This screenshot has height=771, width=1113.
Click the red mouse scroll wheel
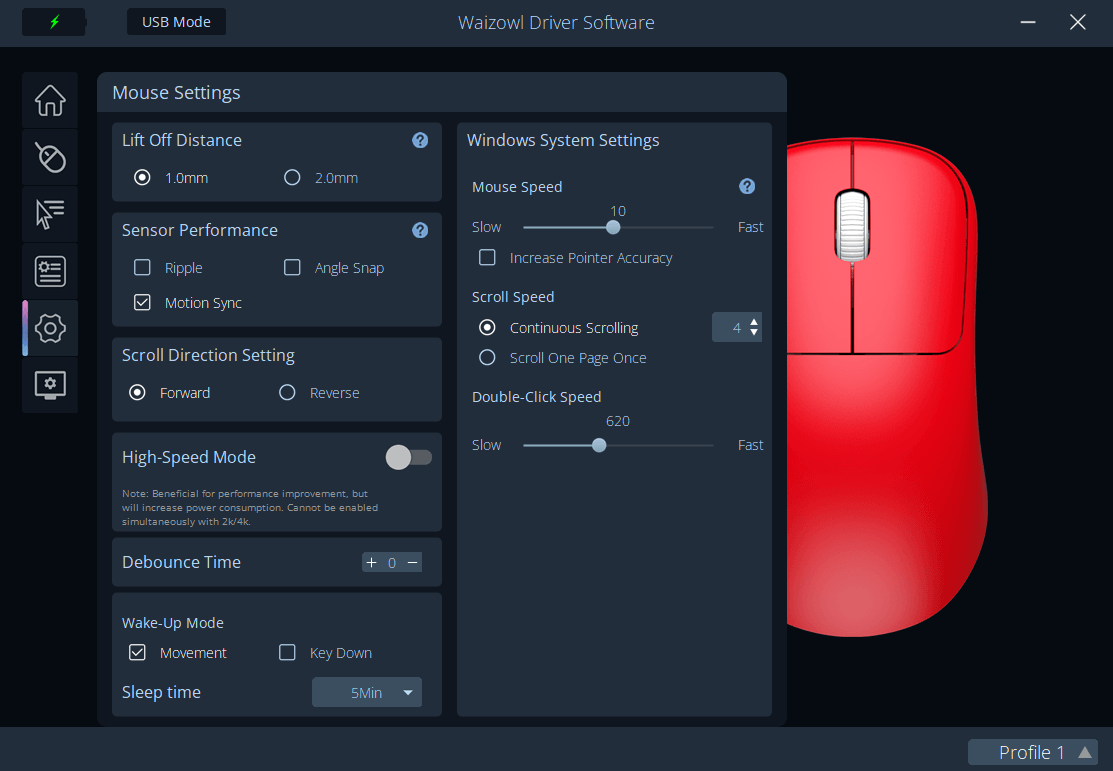coord(852,225)
